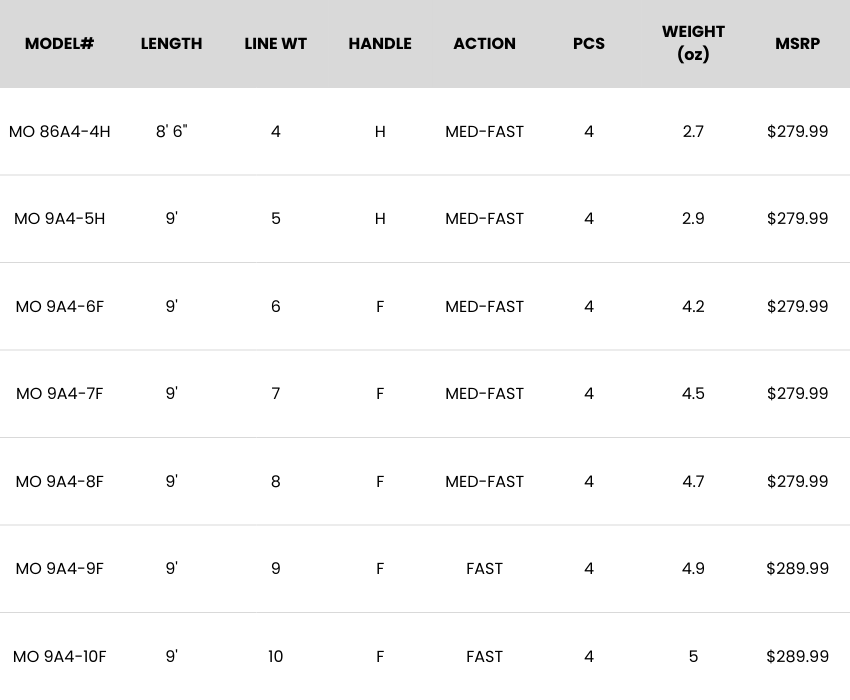Click the 8' 6" length cell

point(171,131)
